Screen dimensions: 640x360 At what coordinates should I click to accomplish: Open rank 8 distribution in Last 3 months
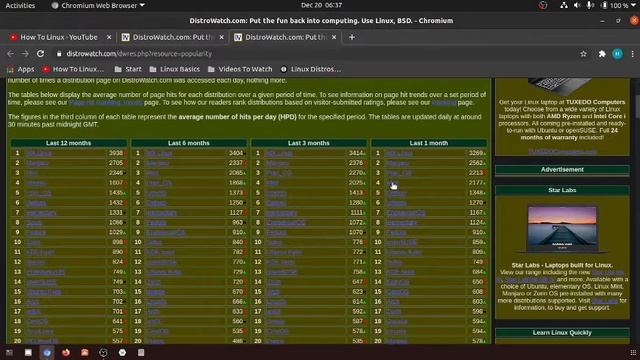(285, 223)
